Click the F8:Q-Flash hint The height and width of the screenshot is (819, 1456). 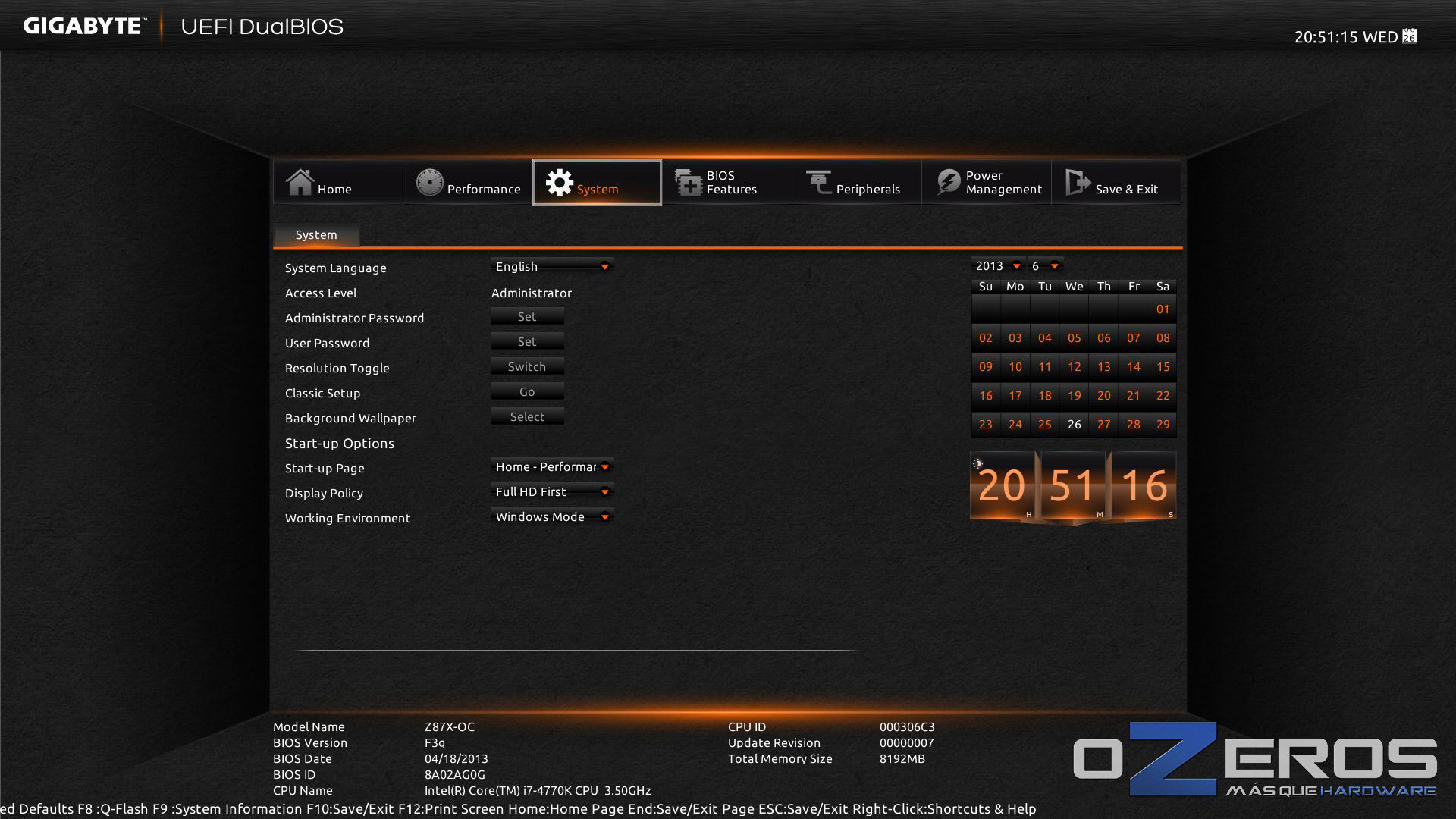pos(112,808)
